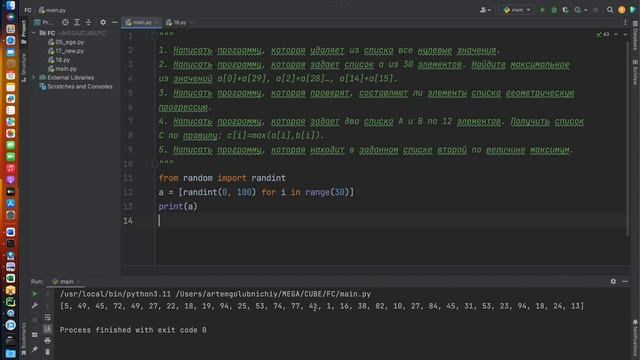
Task: Open editor tabs more-options dots
Action: pyautogui.click(x=625, y=22)
